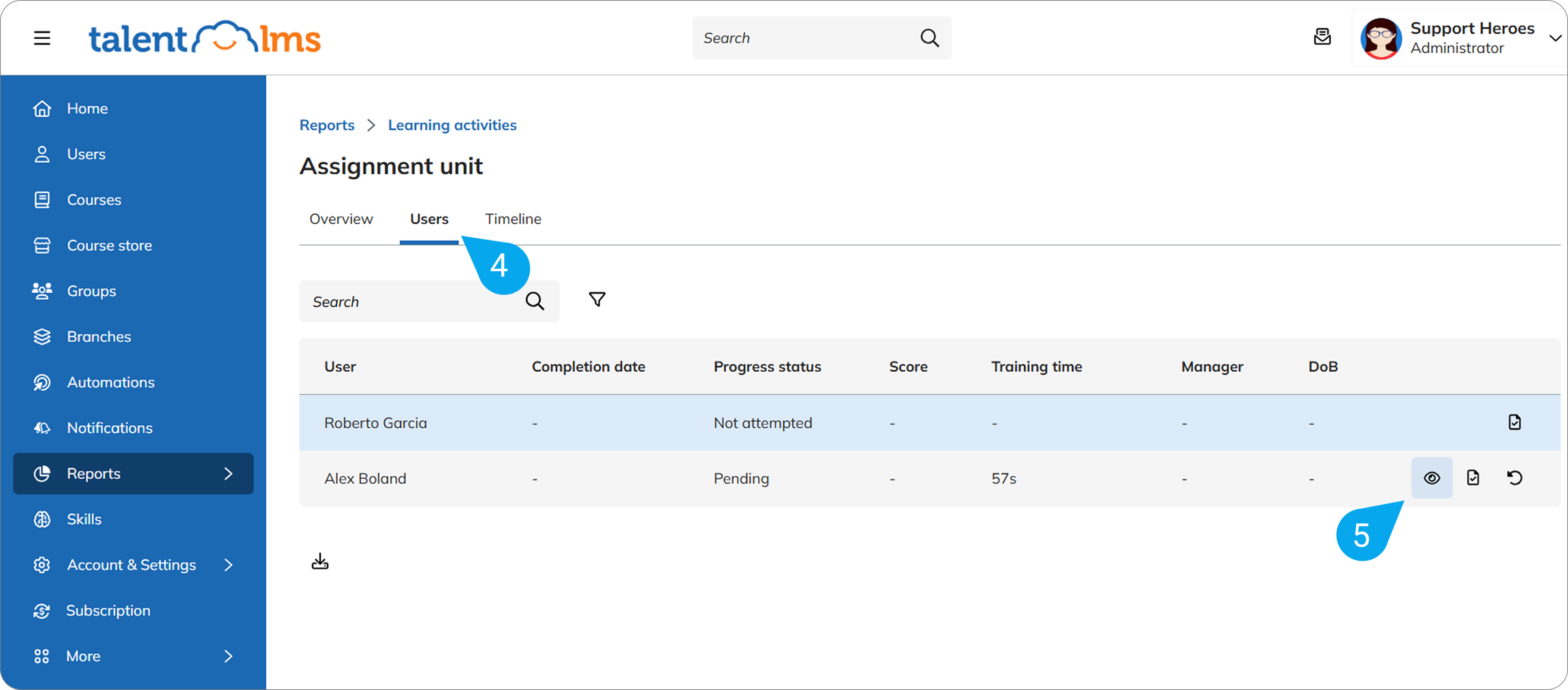The width and height of the screenshot is (1568, 690).
Task: Click the 57s training time value
Action: (x=1003, y=479)
